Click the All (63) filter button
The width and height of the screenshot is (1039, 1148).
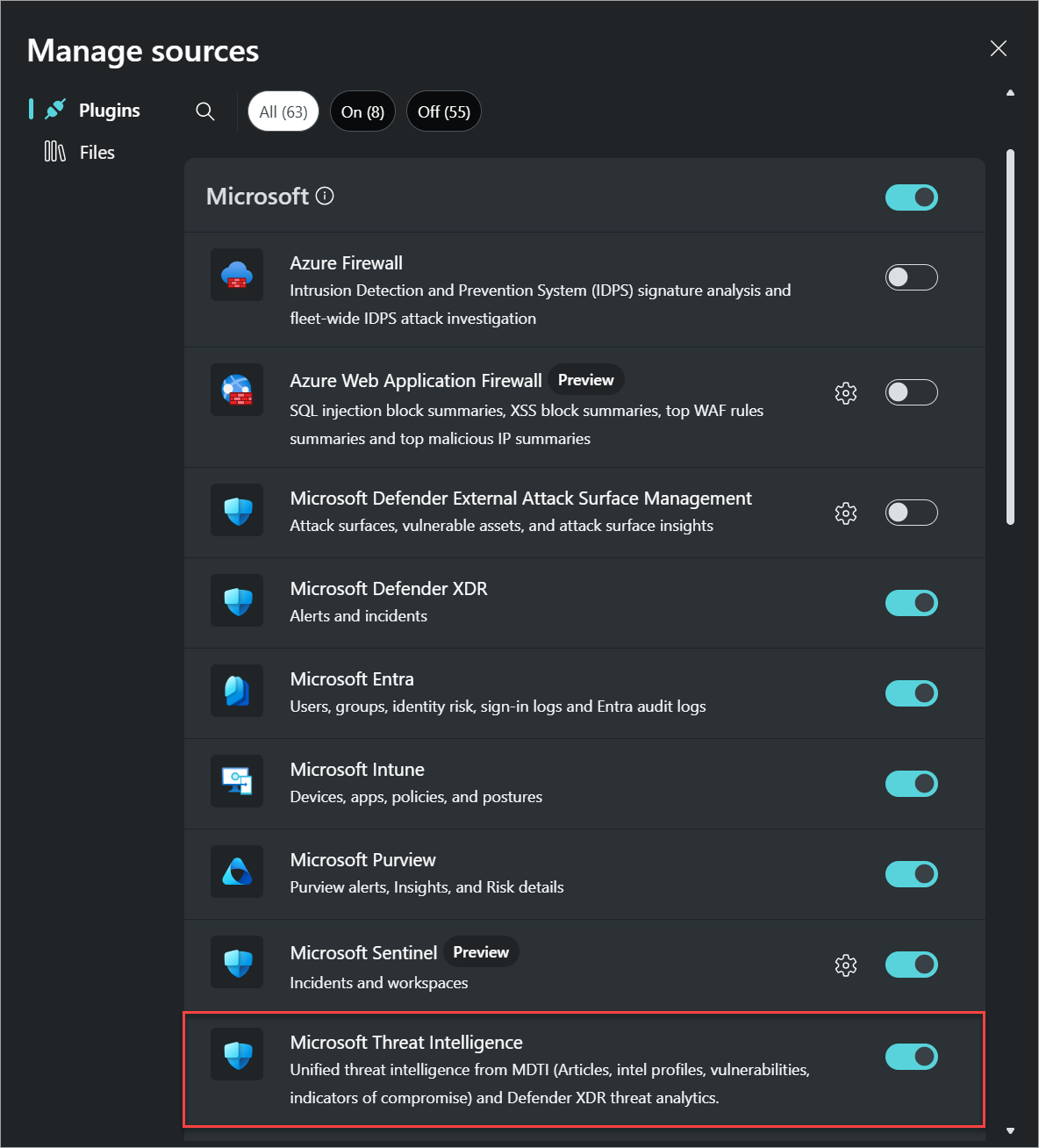click(283, 111)
